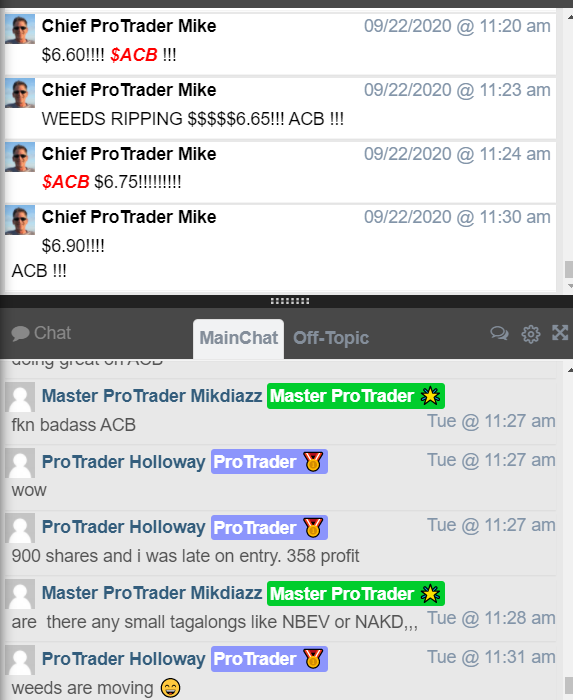Click the conversations speech bubbles icon
This screenshot has width=573, height=700.
499,333
